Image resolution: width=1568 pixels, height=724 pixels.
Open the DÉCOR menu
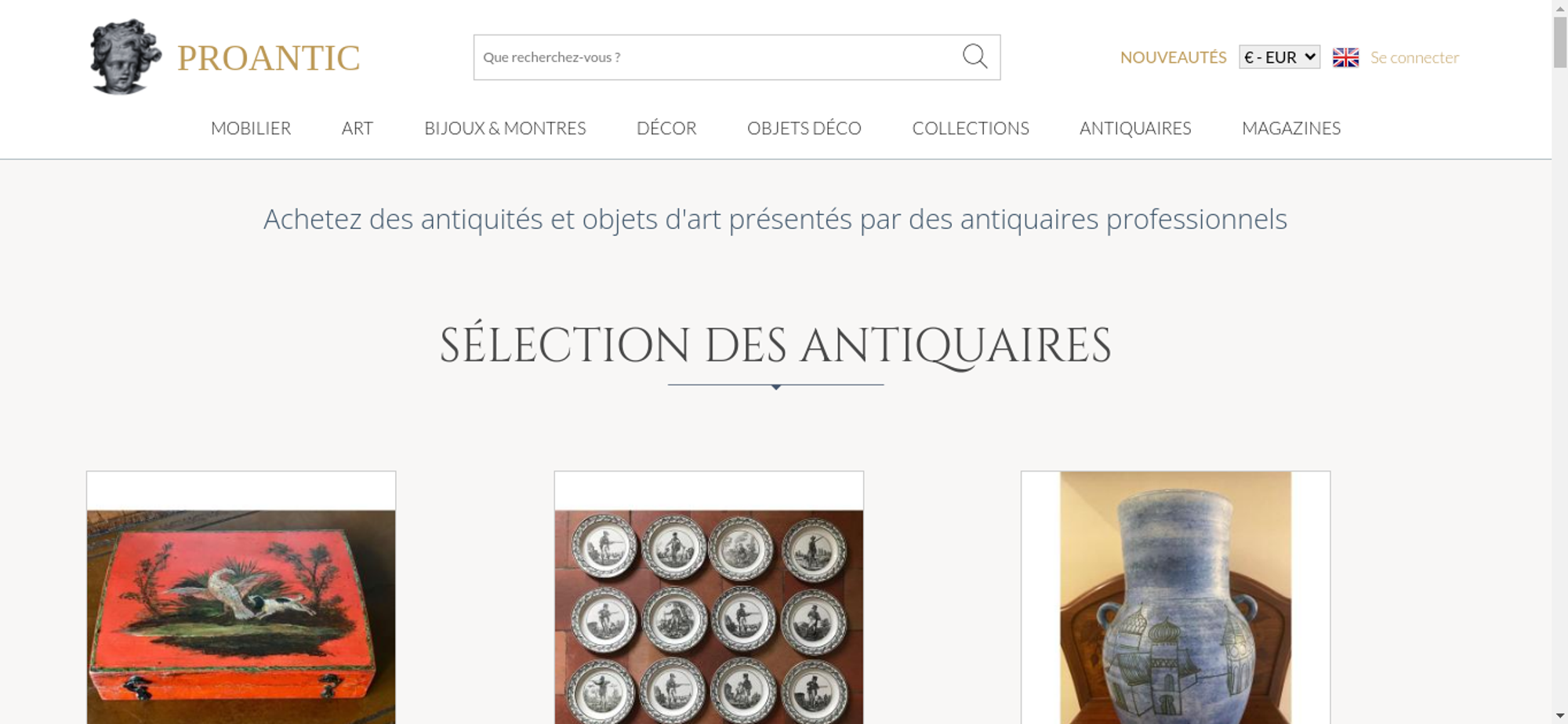pyautogui.click(x=666, y=128)
